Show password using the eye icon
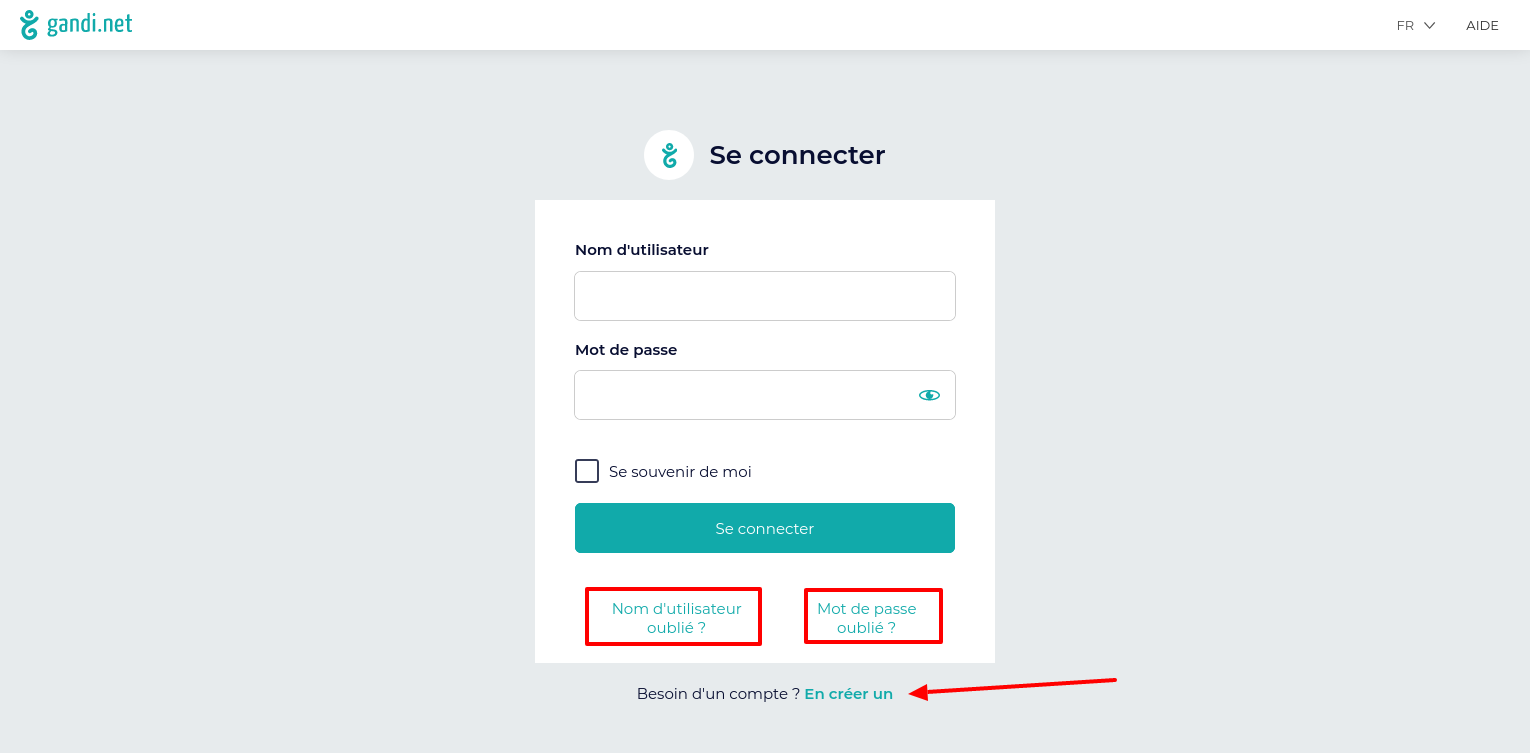The width and height of the screenshot is (1530, 753). pyautogui.click(x=929, y=395)
